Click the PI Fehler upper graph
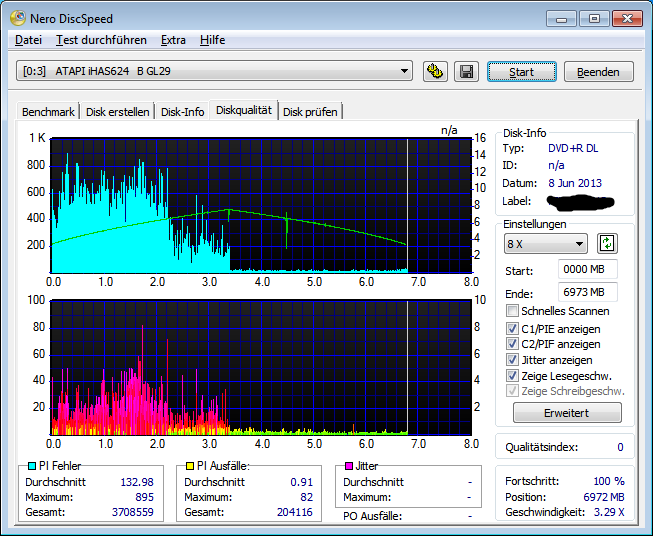 click(261, 205)
